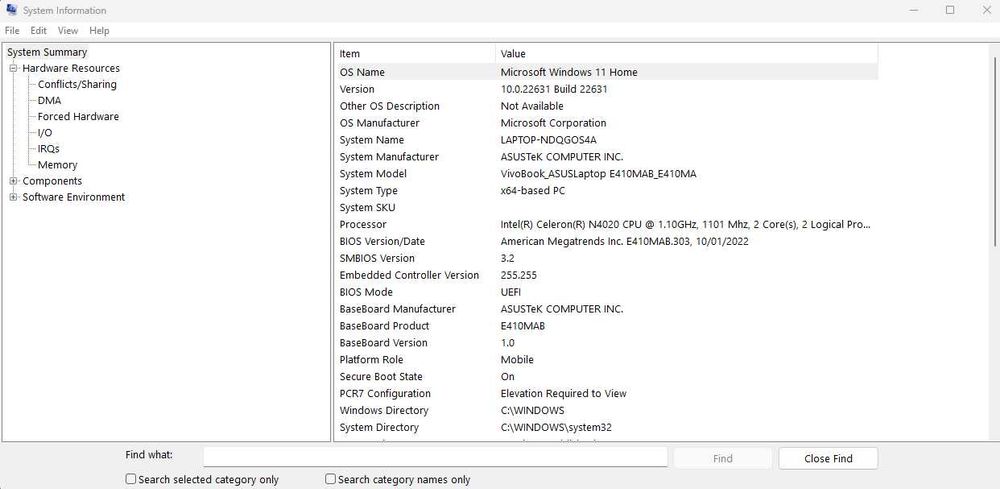Select the System Manufacturer row
This screenshot has height=489, width=1000.
coord(607,157)
